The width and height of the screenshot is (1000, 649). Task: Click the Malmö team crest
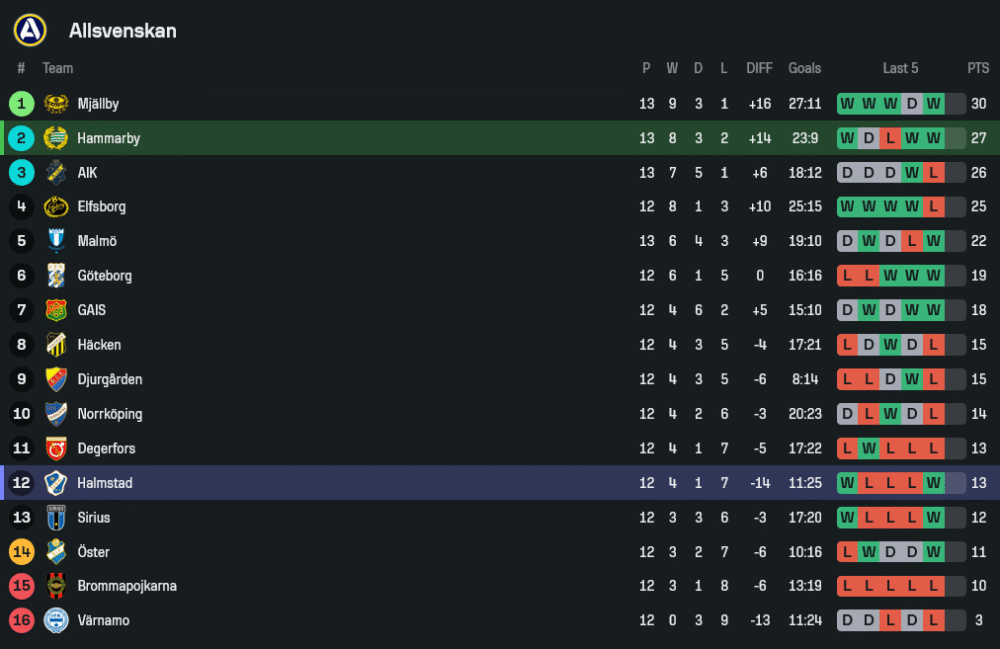[x=56, y=242]
